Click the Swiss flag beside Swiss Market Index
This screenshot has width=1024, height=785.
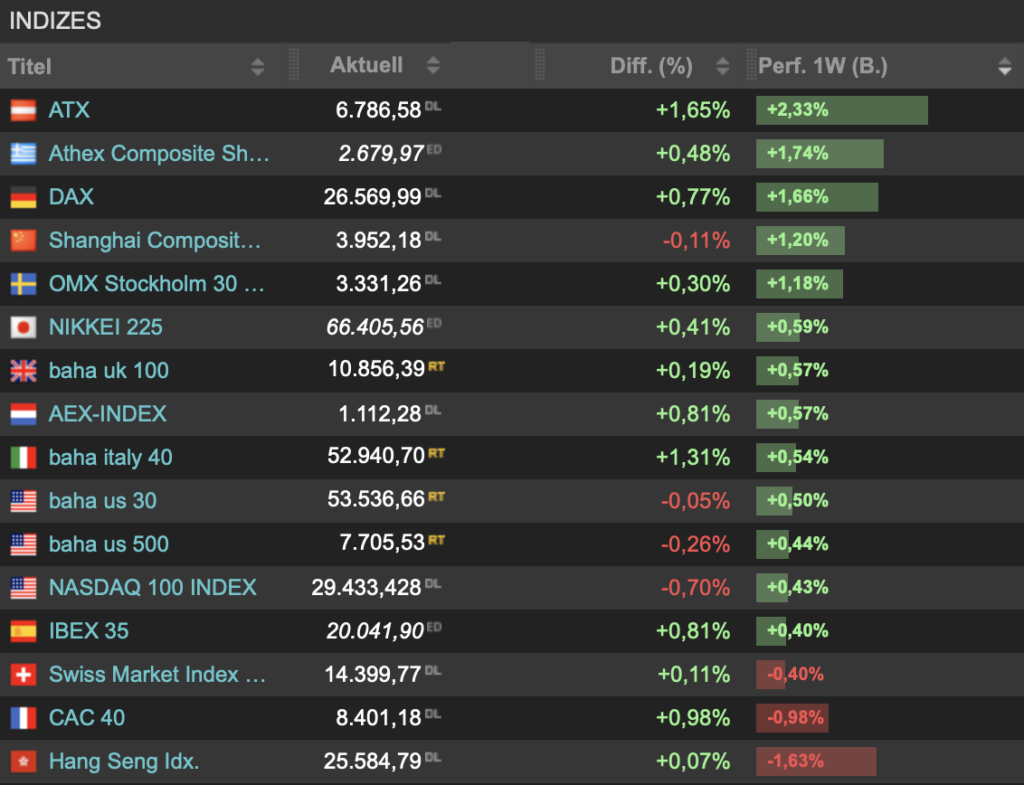click(x=24, y=675)
